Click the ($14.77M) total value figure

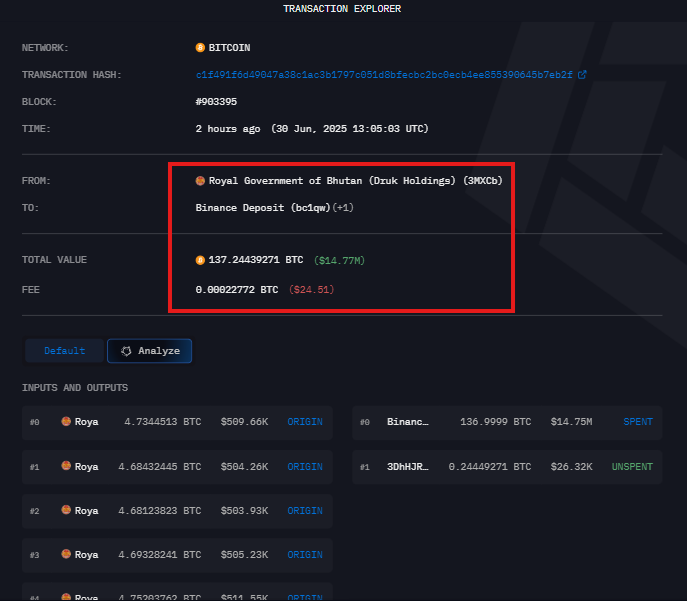340,261
